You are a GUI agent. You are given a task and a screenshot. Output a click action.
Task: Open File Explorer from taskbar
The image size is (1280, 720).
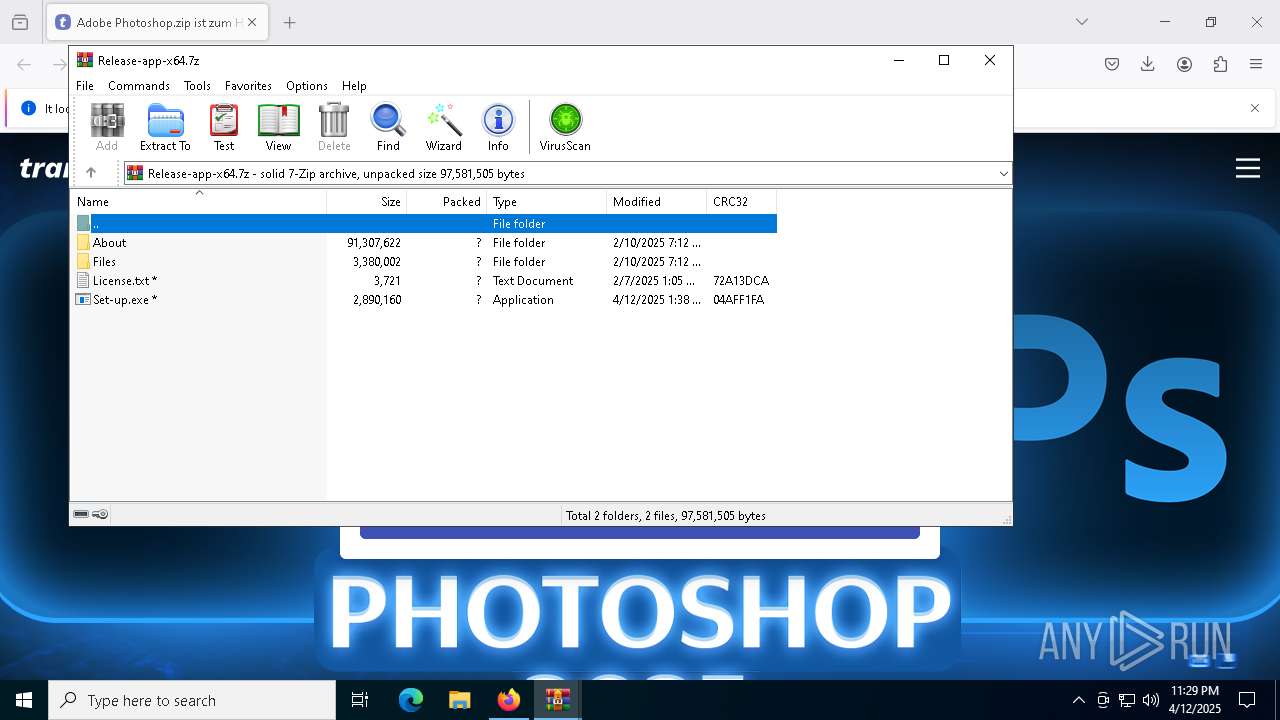coord(460,700)
